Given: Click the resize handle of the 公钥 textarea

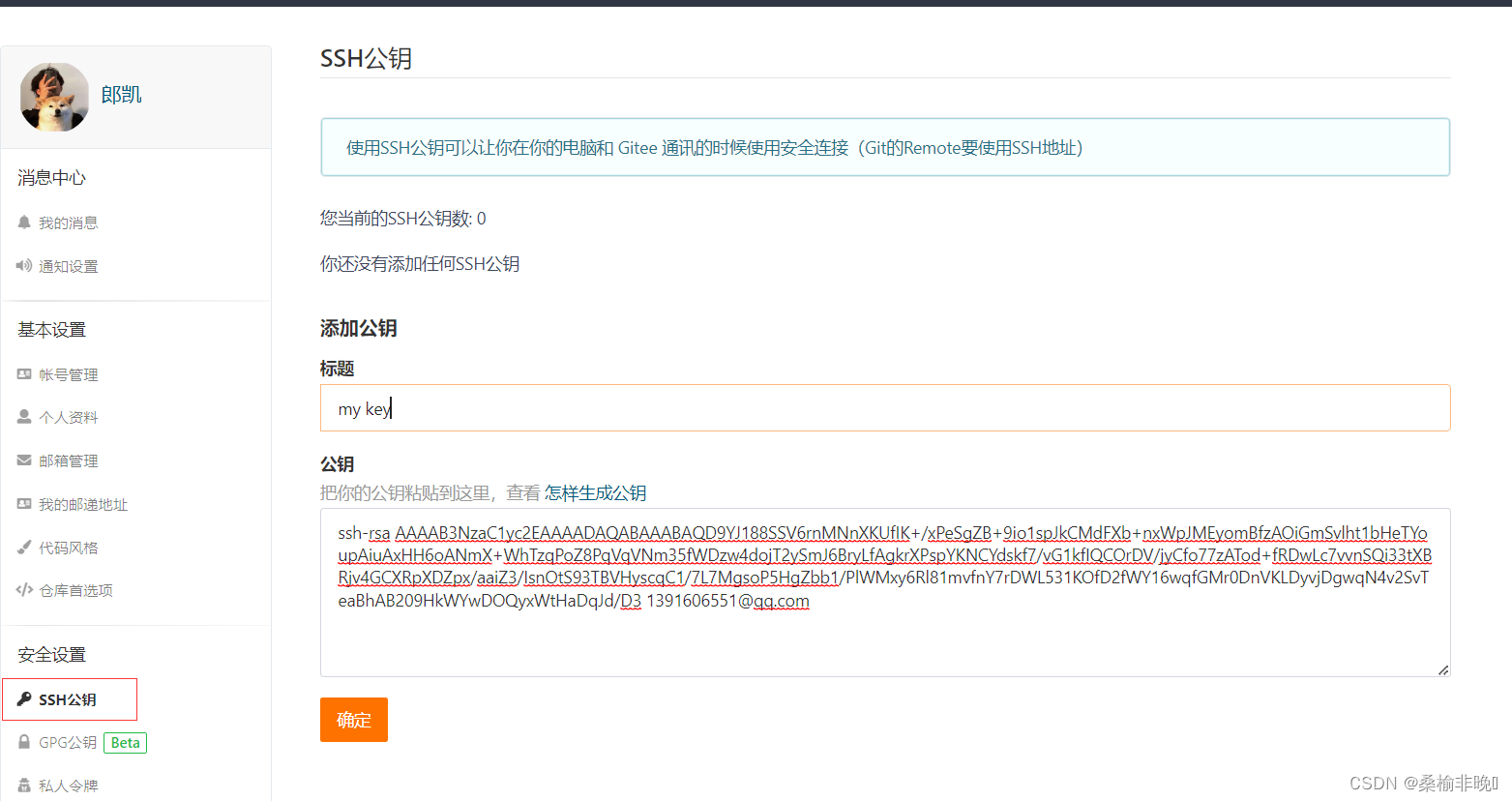Looking at the screenshot, I should pyautogui.click(x=1442, y=669).
